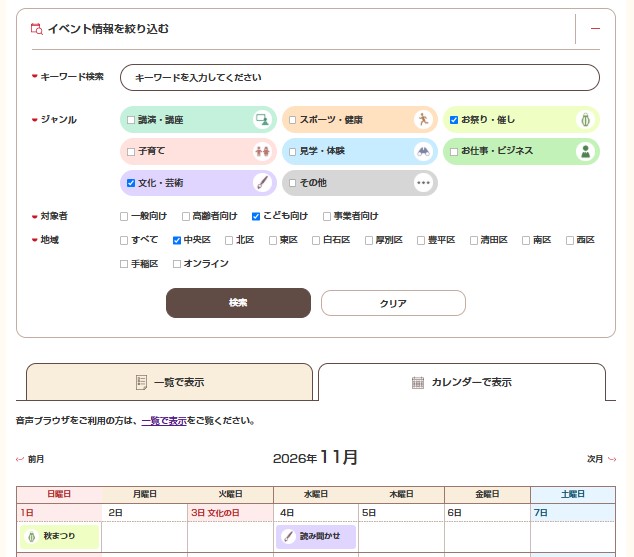This screenshot has height=557, width=634.
Task: Switch to the 一覧で表示 list tab
Action: tap(169, 382)
